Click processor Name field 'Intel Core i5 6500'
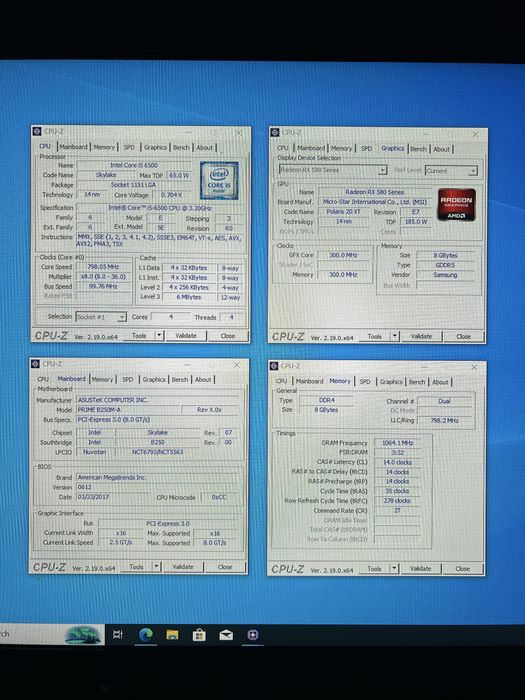This screenshot has width=525, height=700. tap(134, 165)
